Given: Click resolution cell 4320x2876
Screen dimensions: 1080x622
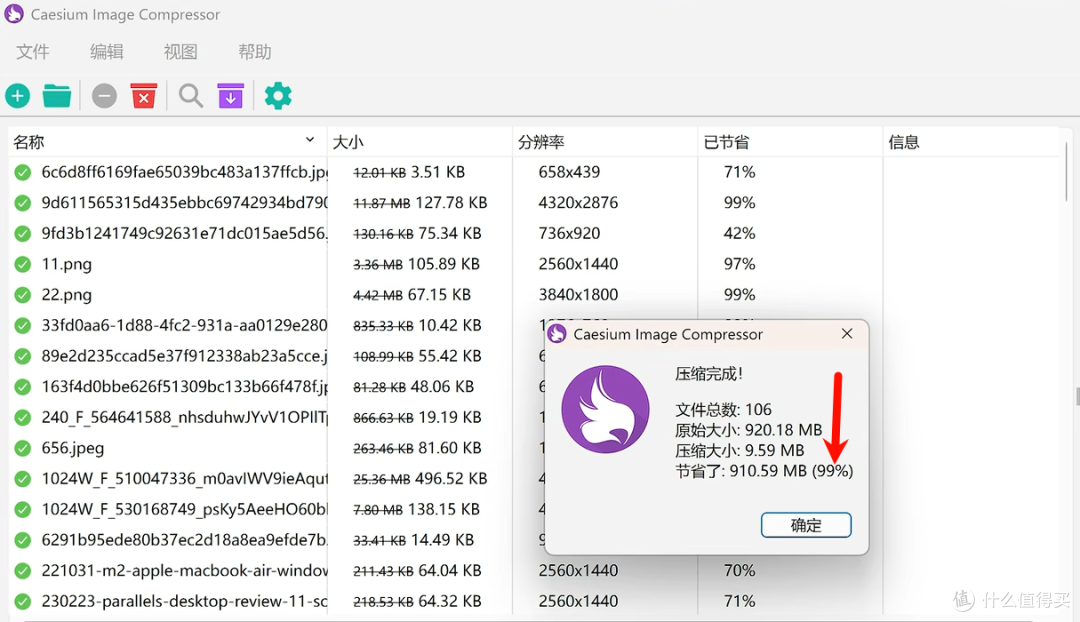Looking at the screenshot, I should pos(579,203).
